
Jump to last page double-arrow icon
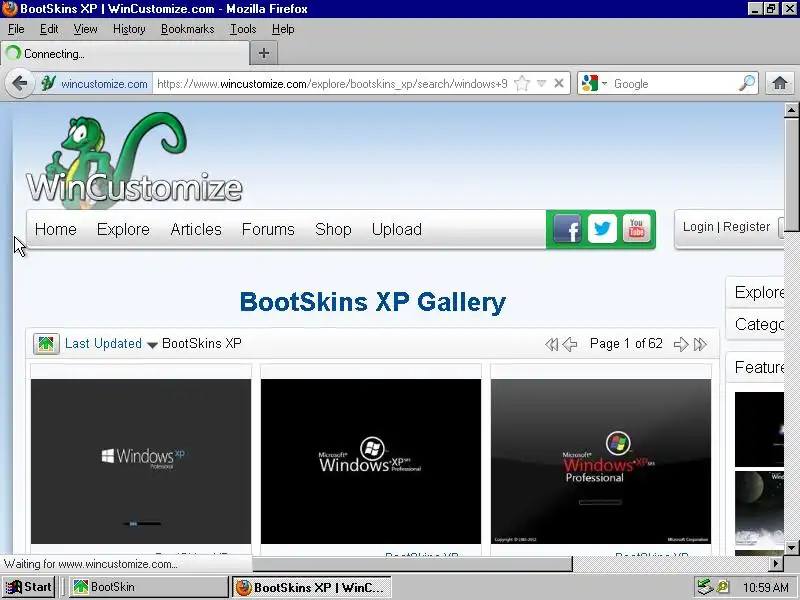[700, 344]
